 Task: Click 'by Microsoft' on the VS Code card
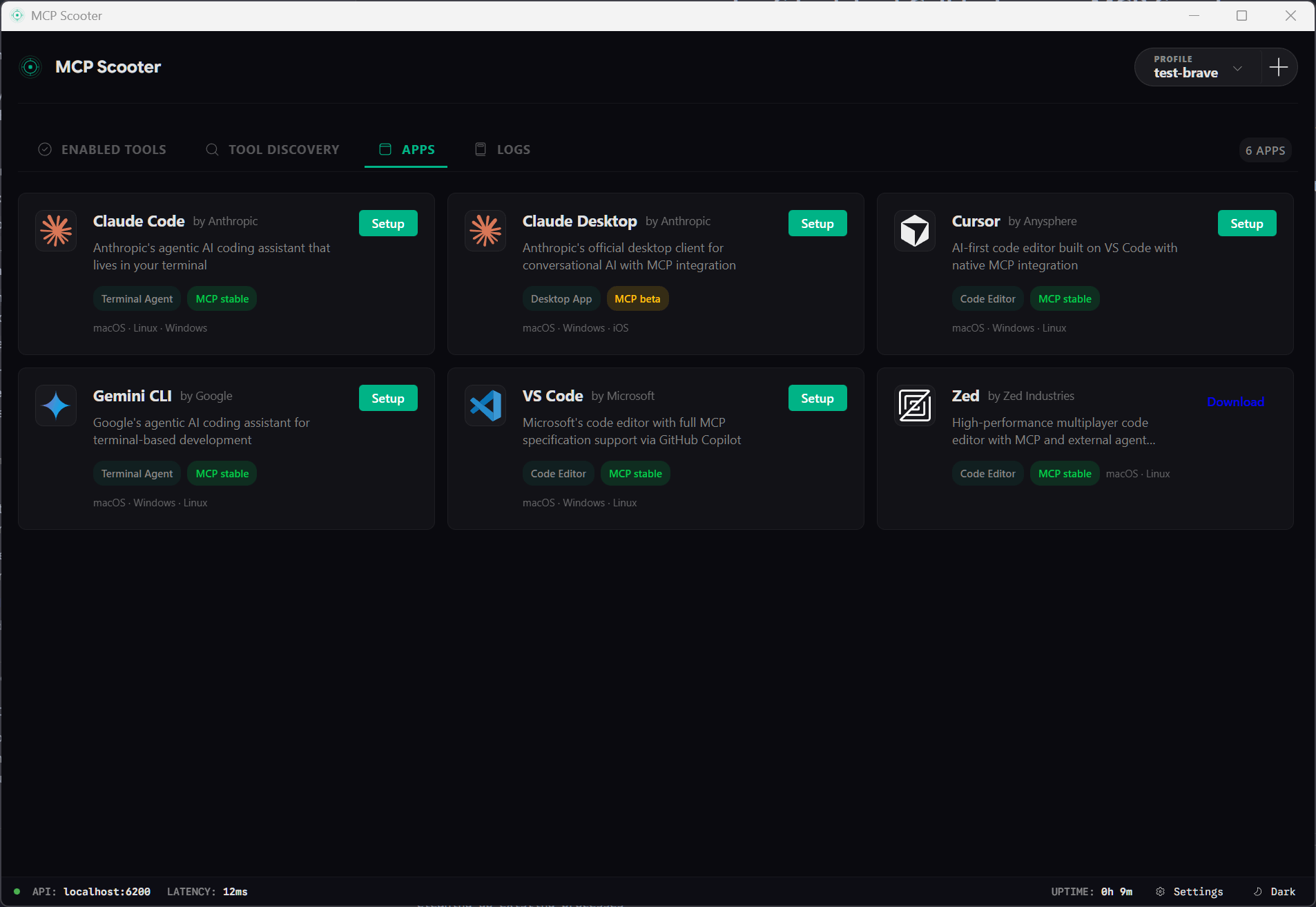(623, 396)
